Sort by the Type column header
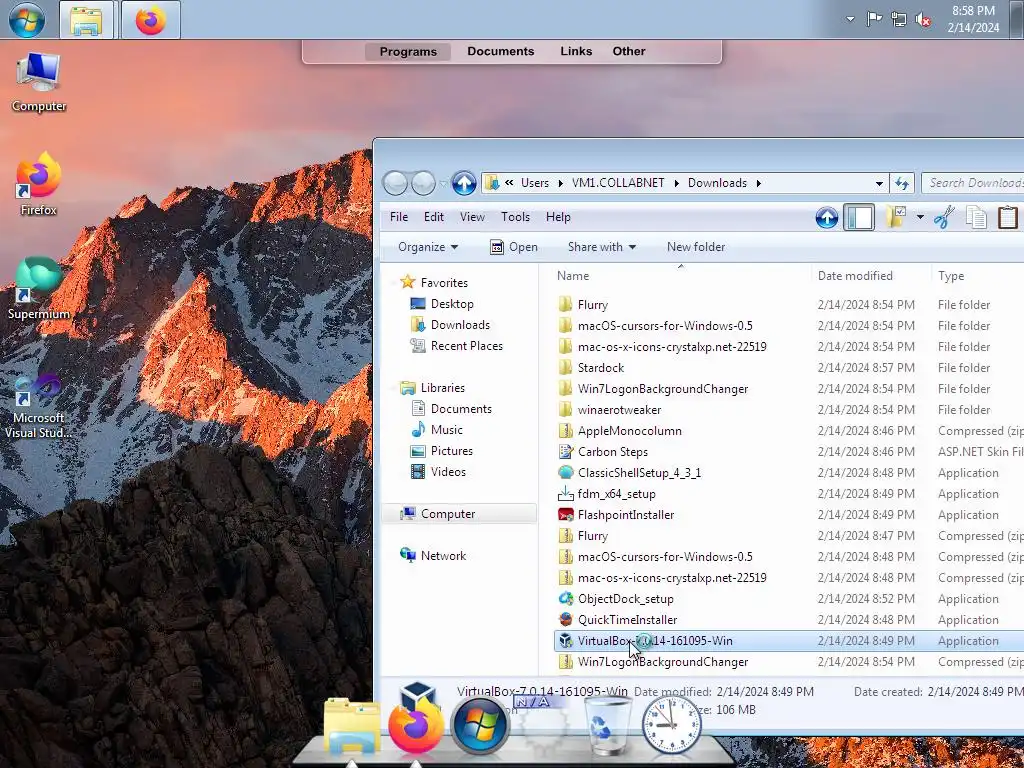 coord(978,276)
